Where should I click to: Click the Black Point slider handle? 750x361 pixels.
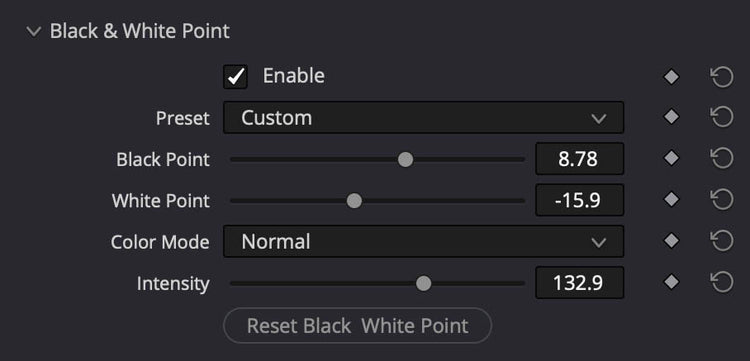[406, 160]
